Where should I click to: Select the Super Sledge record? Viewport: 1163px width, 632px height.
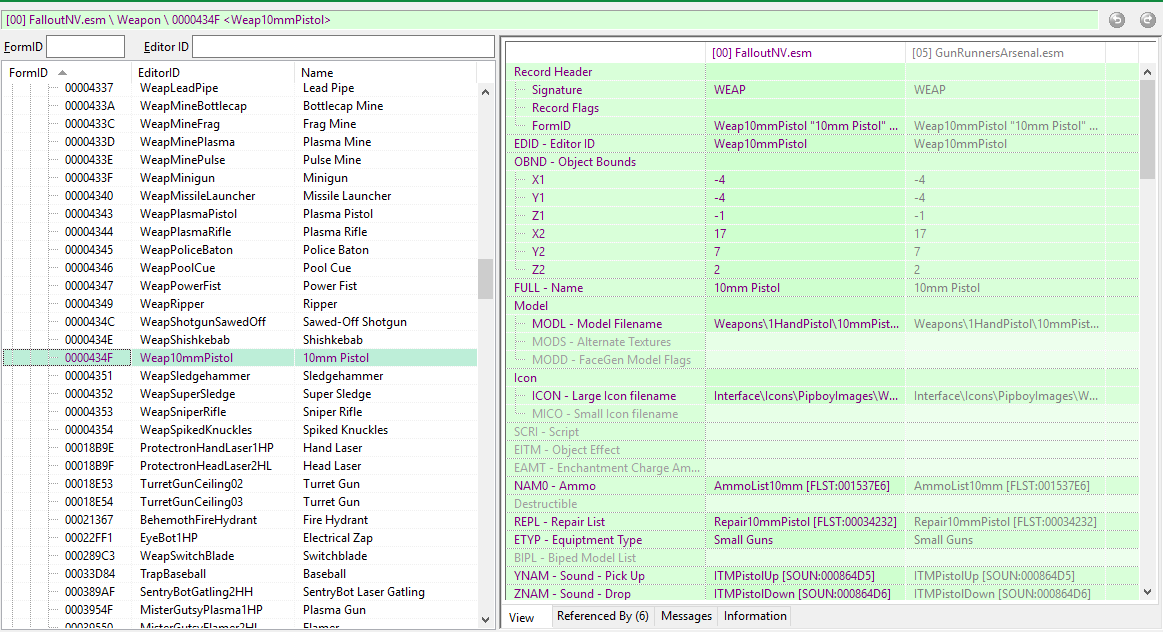[x=240, y=394]
